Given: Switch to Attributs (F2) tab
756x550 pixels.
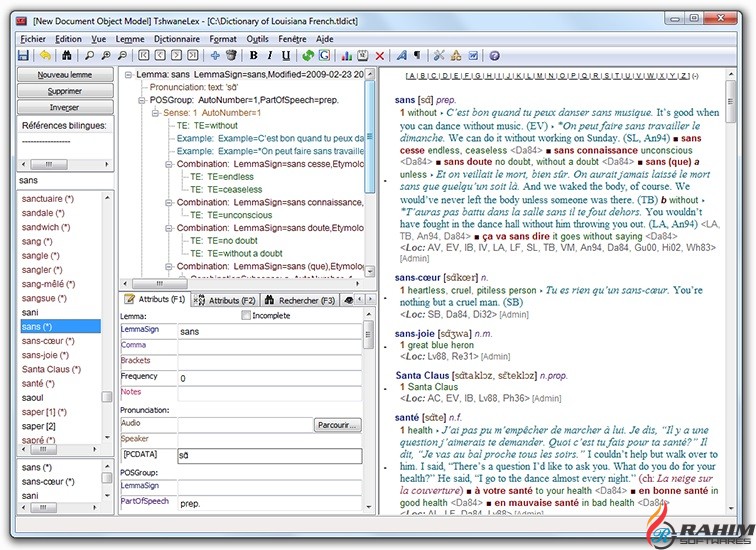Looking at the screenshot, I should pos(225,300).
